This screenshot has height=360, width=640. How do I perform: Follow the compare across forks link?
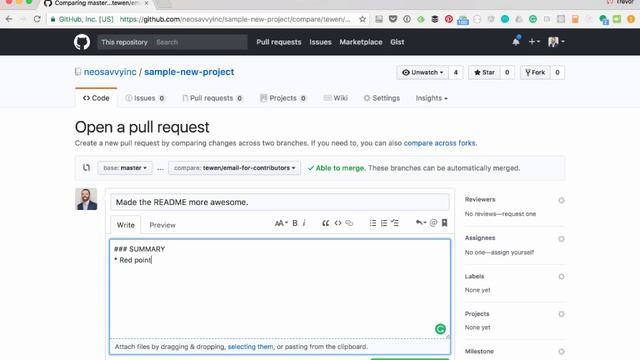point(439,143)
